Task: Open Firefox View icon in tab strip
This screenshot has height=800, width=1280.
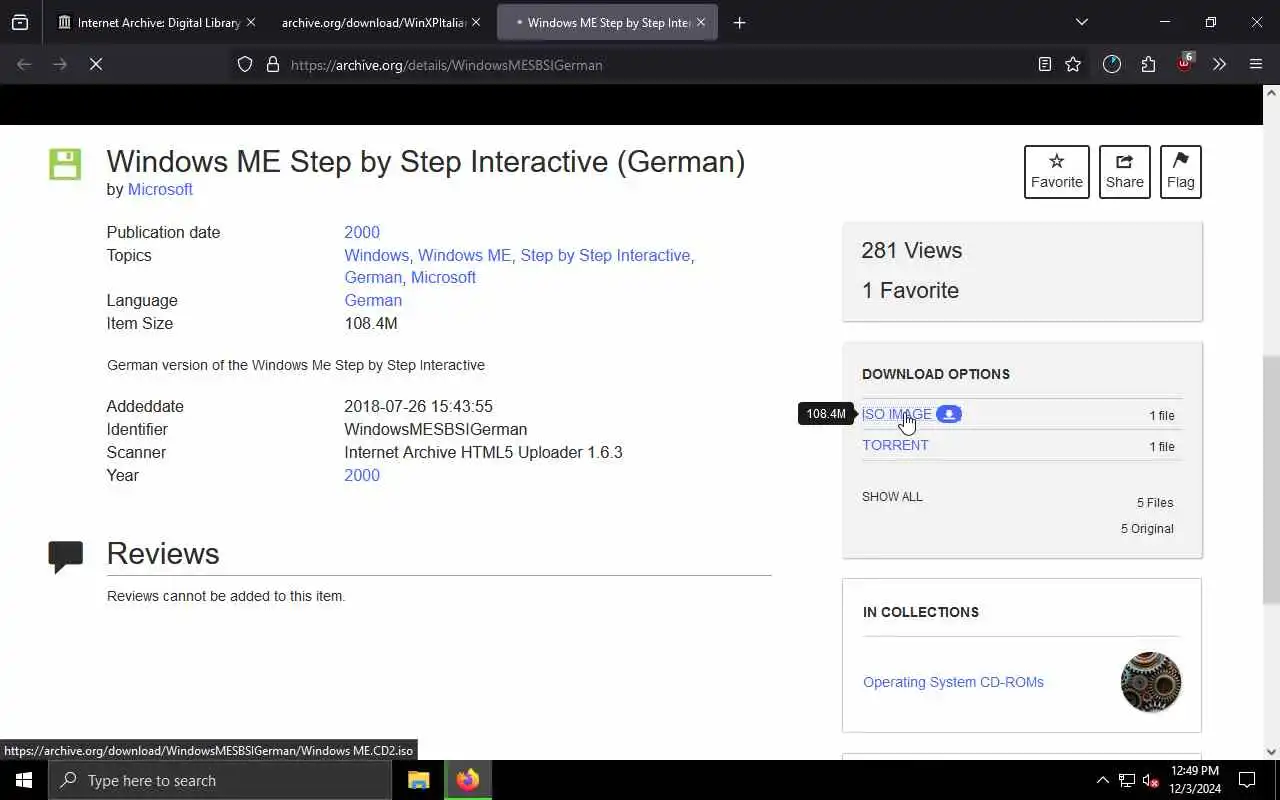Action: click(20, 22)
